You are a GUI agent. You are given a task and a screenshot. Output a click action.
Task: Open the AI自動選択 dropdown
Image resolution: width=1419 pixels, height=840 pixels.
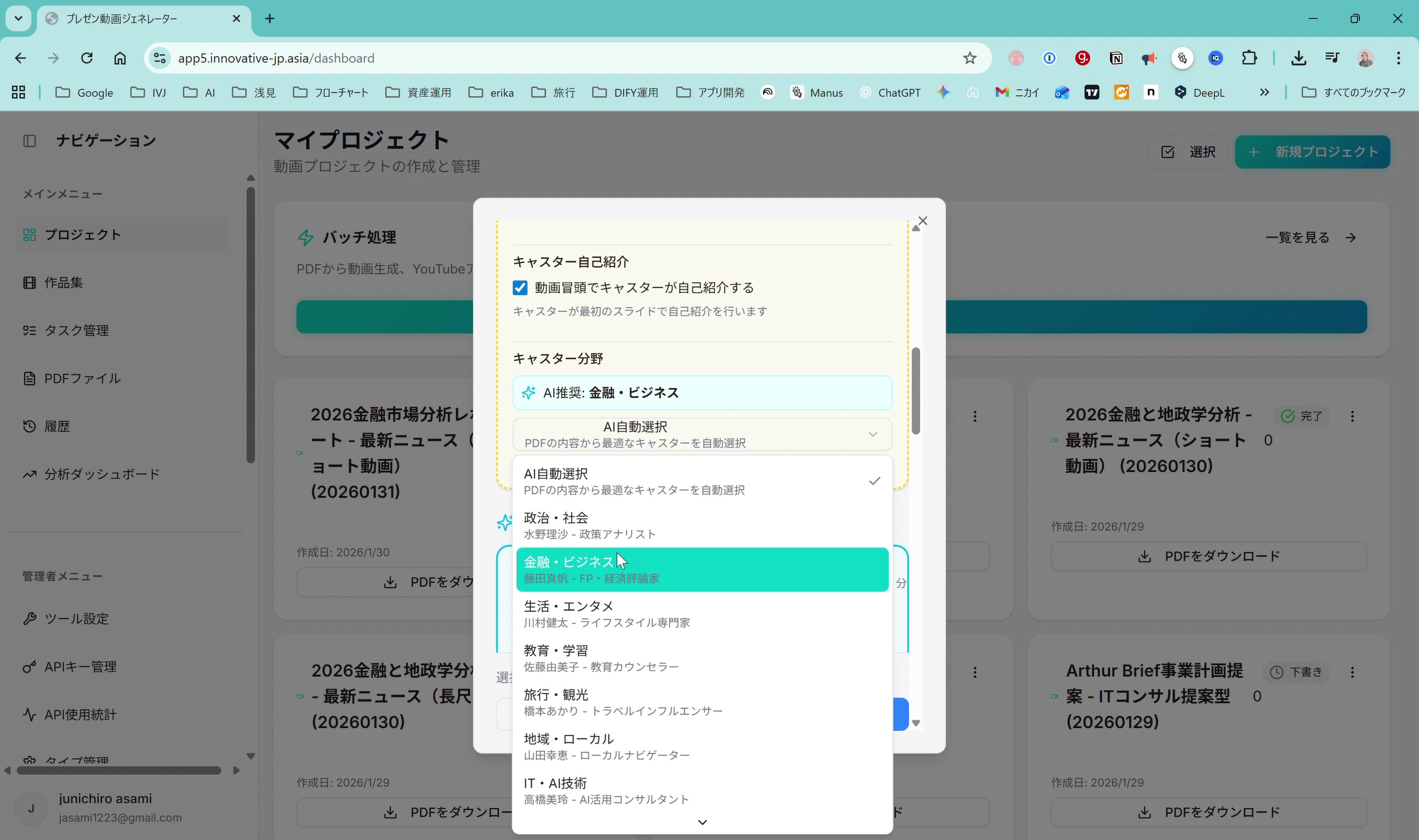702,433
